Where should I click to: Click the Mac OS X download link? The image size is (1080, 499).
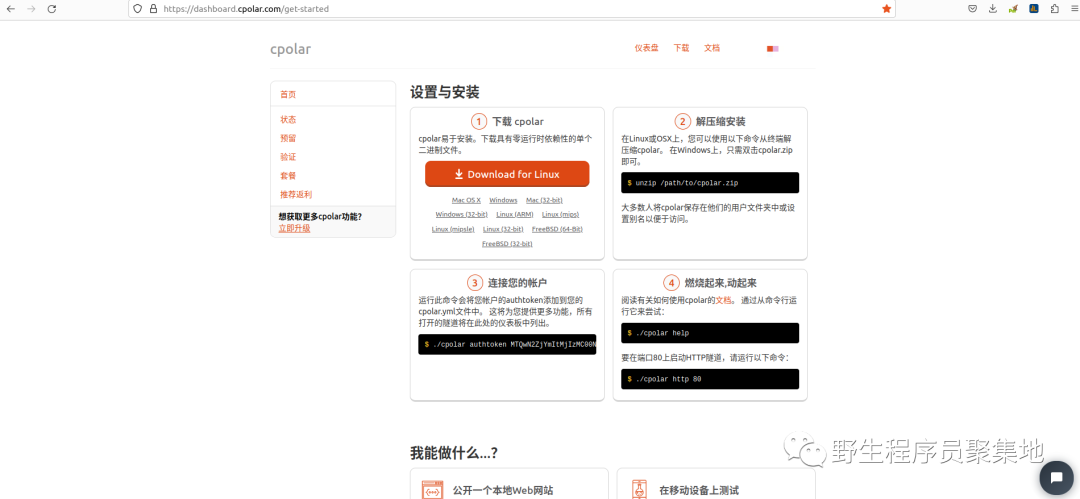466,200
